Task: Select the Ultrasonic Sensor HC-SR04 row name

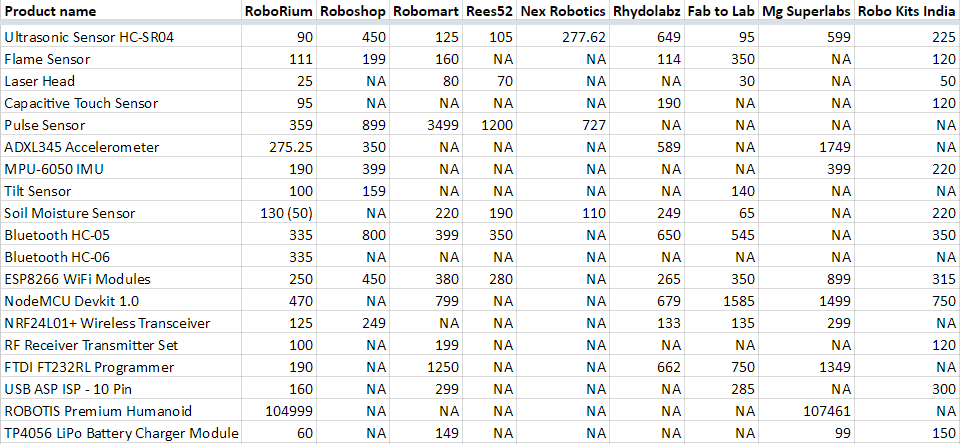Action: [x=120, y=37]
